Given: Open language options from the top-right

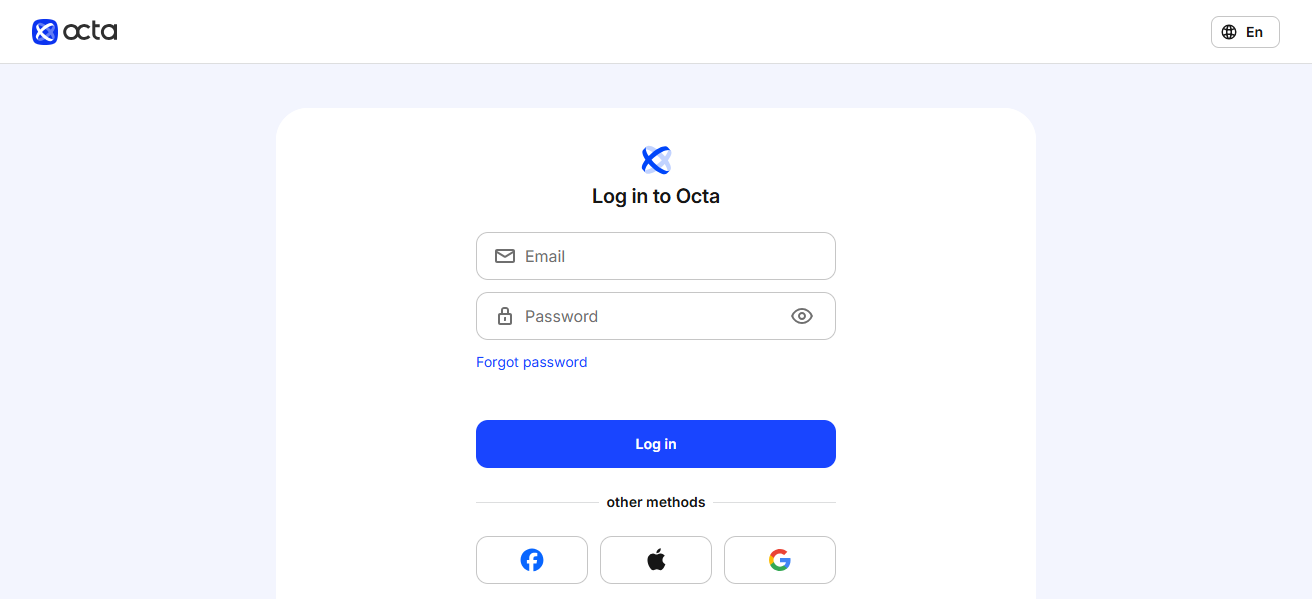Looking at the screenshot, I should (x=1245, y=31).
